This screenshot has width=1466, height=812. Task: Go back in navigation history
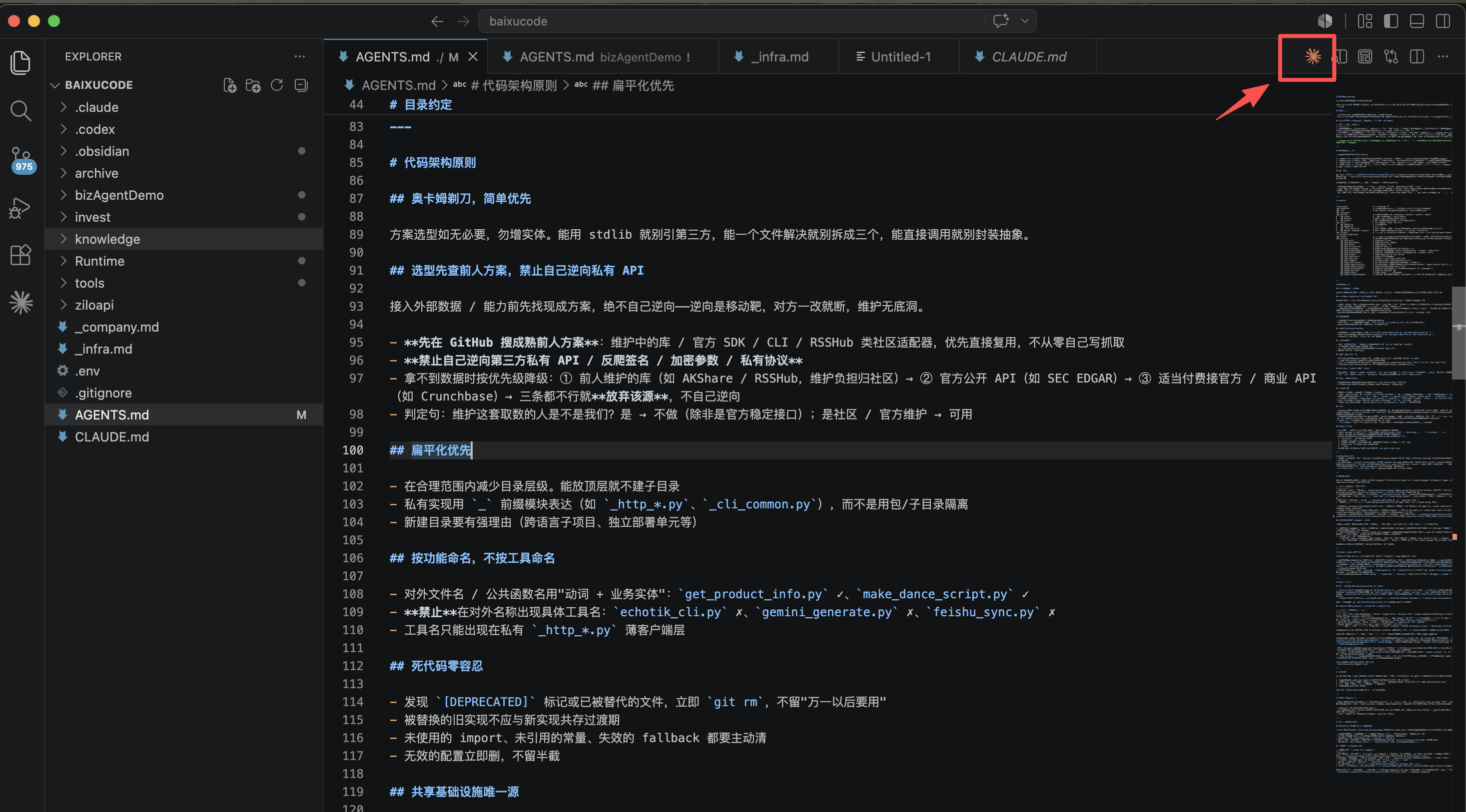pos(437,21)
